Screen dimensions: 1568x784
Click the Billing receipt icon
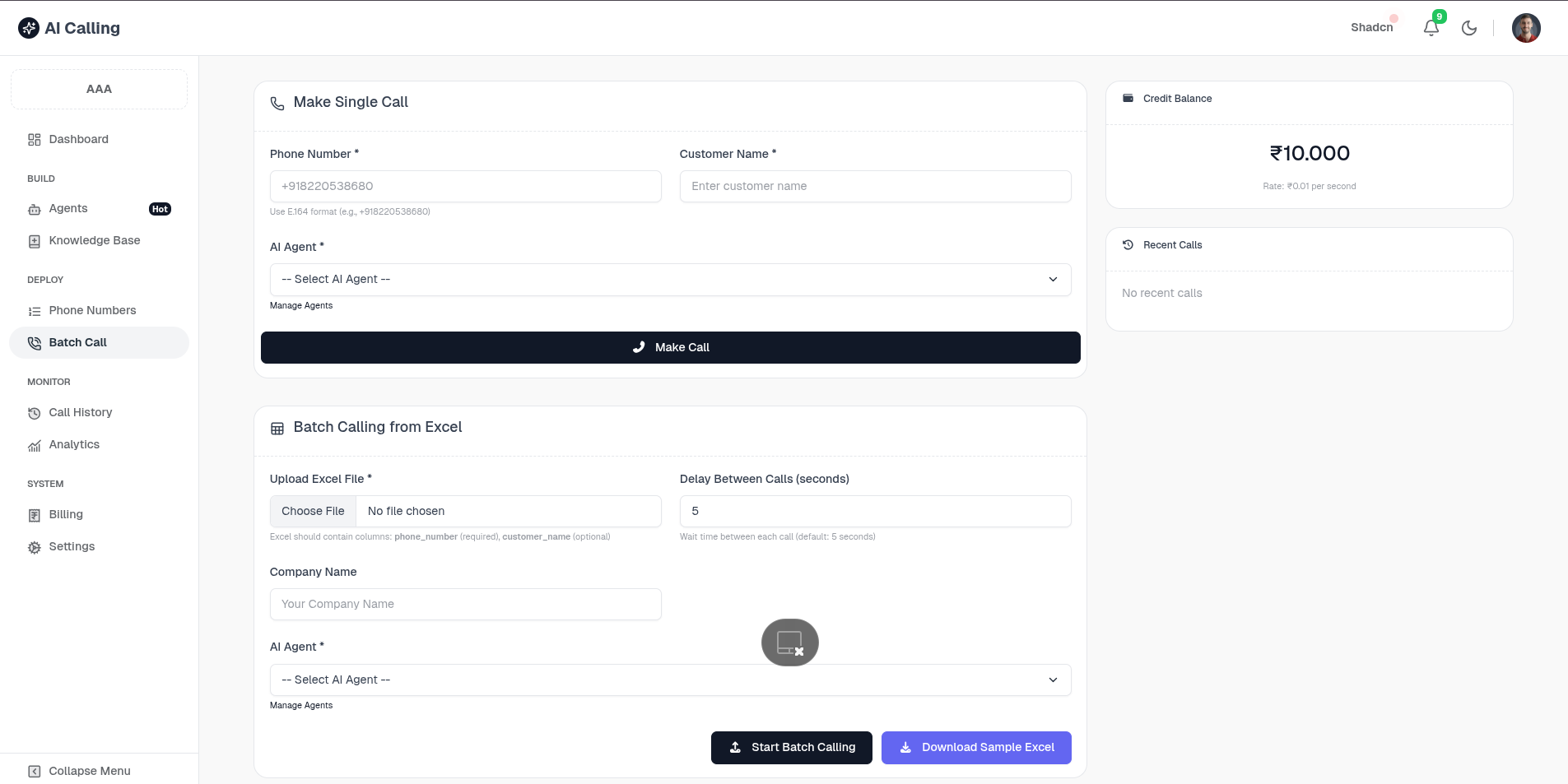(x=35, y=516)
